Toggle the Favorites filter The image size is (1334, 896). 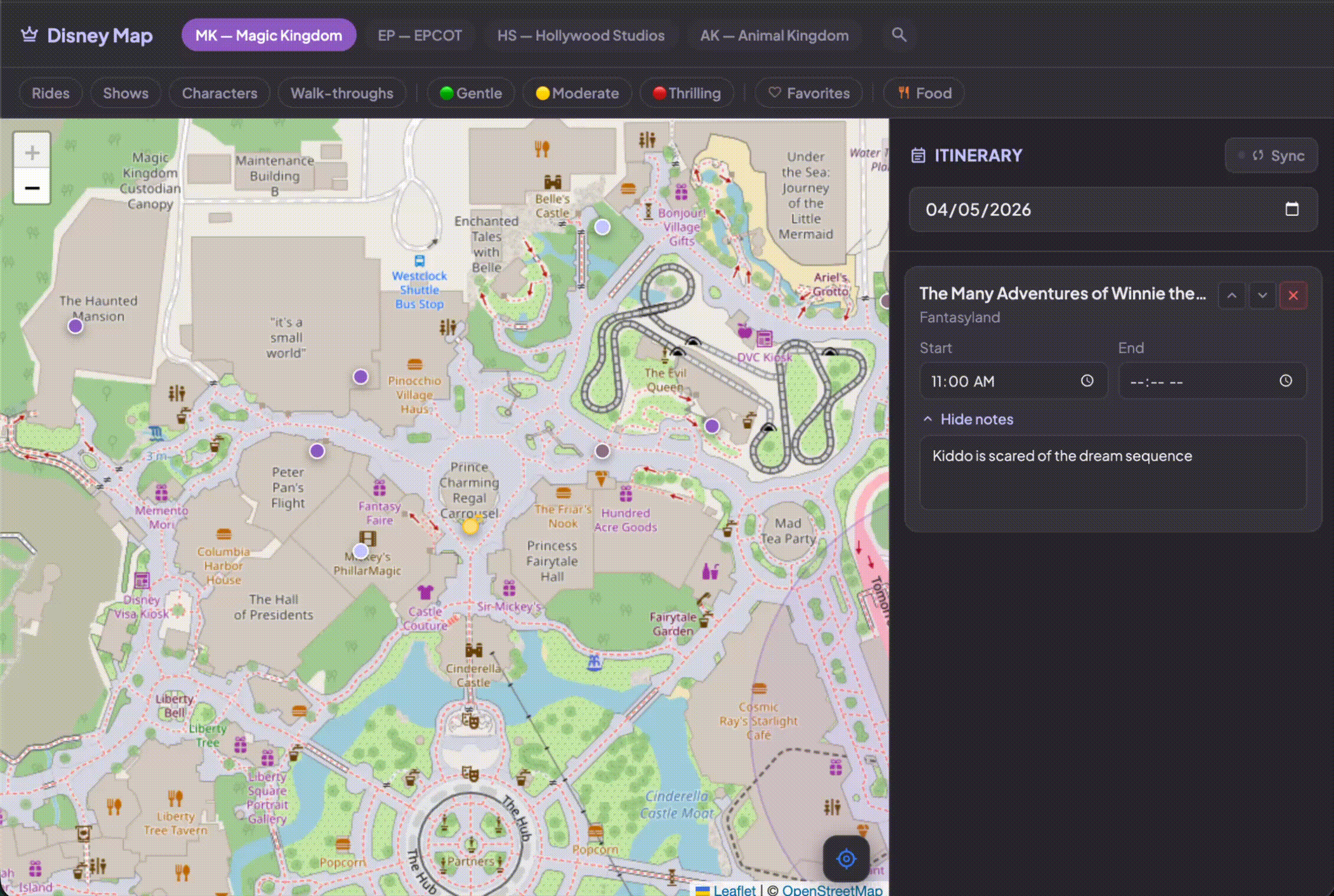click(809, 93)
